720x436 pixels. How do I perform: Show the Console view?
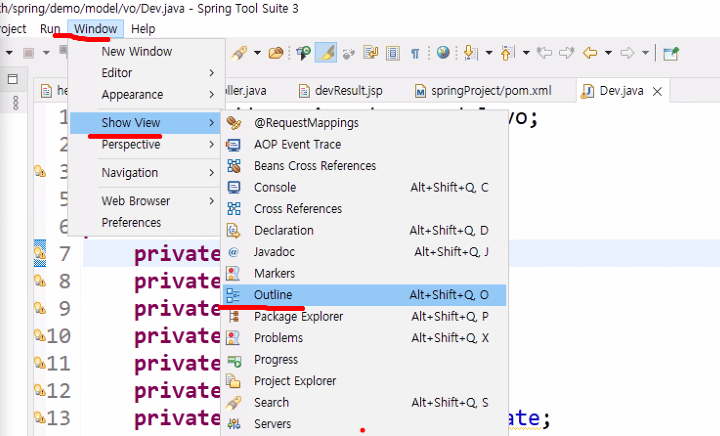tap(365, 187)
